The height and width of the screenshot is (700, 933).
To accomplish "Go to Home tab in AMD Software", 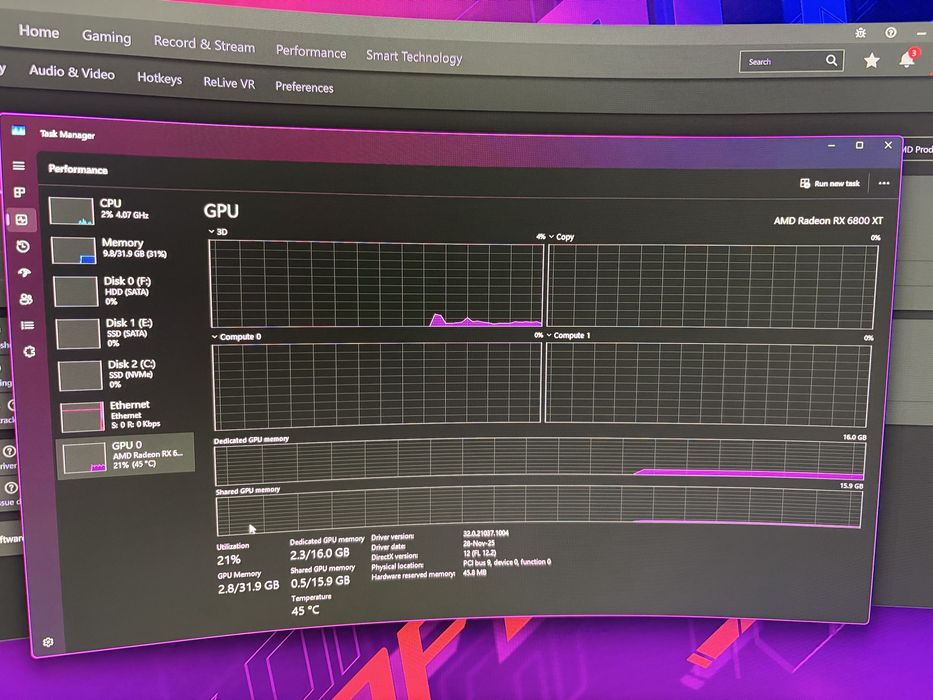I will [x=39, y=31].
